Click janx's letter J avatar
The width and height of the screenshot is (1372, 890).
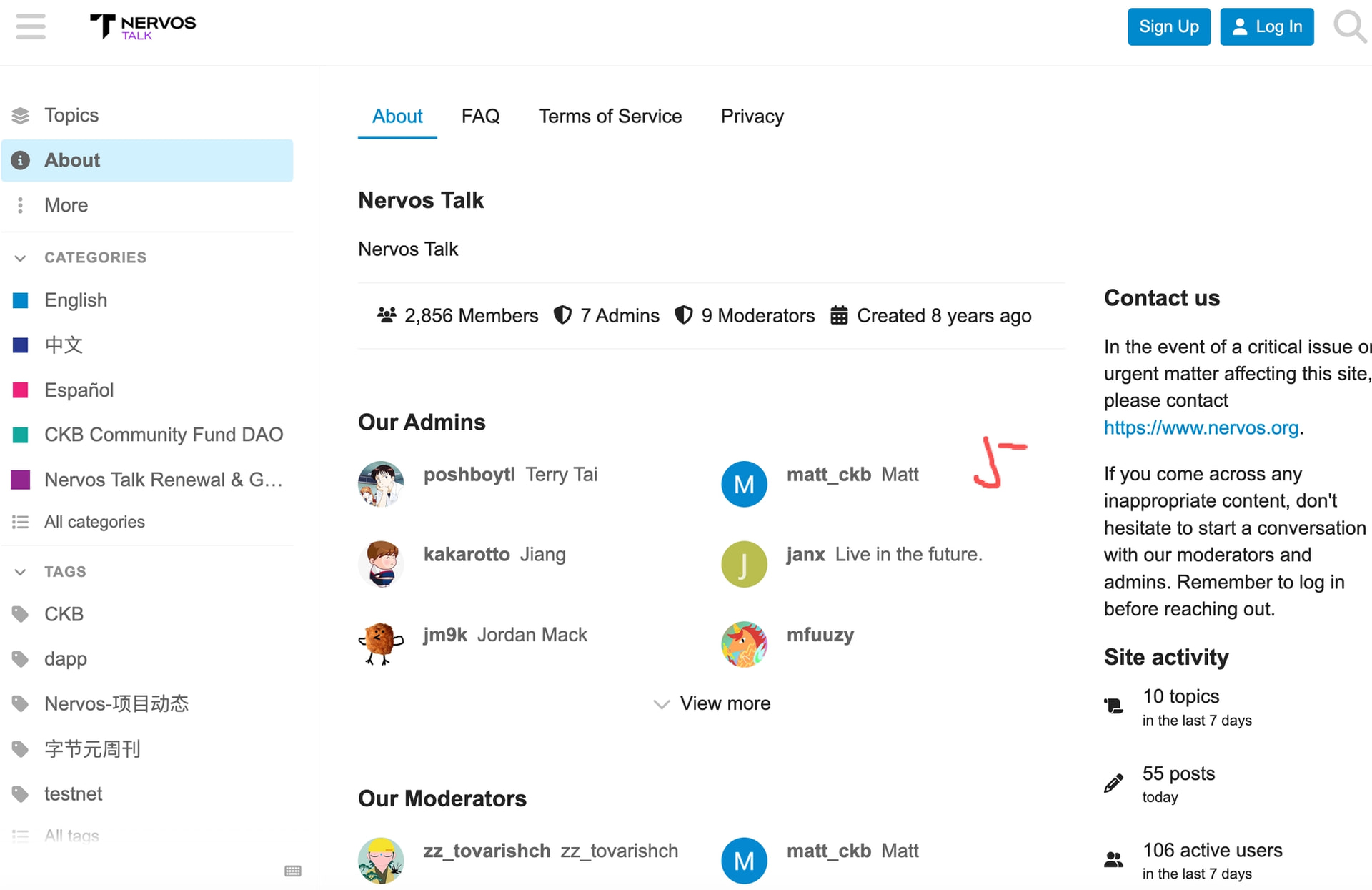[x=744, y=564]
